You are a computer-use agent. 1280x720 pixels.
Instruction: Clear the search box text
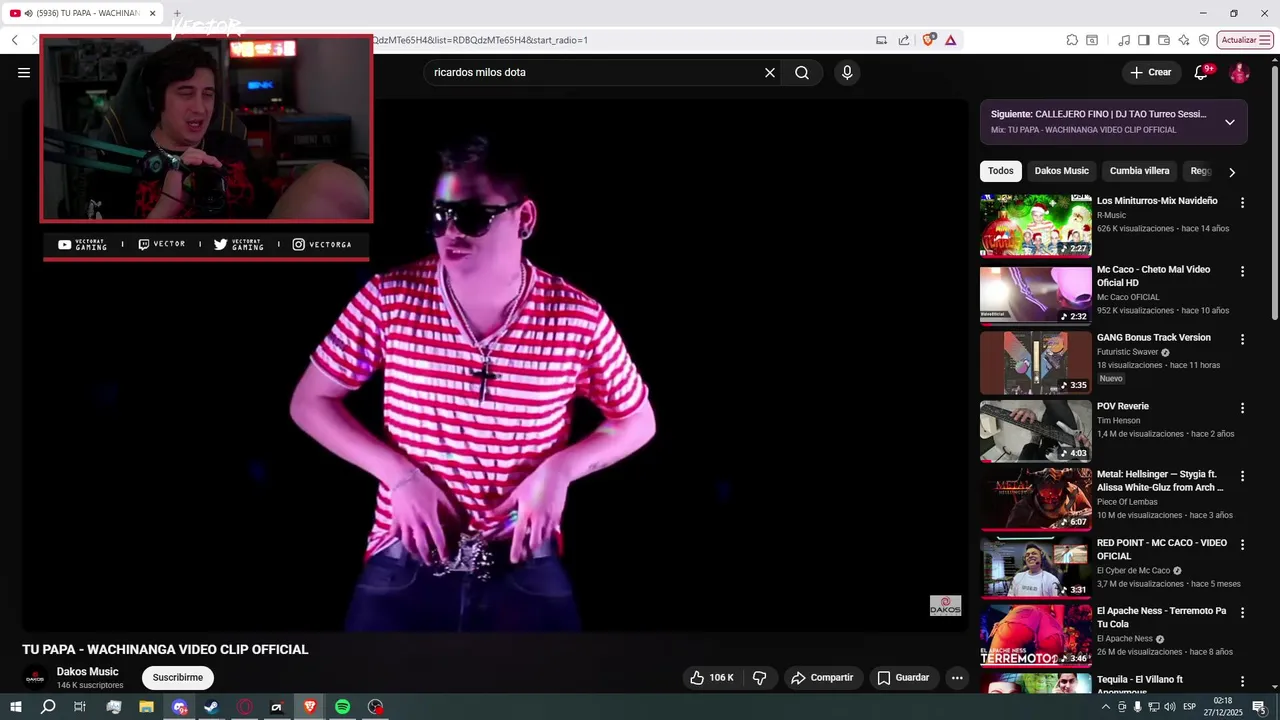click(x=770, y=72)
